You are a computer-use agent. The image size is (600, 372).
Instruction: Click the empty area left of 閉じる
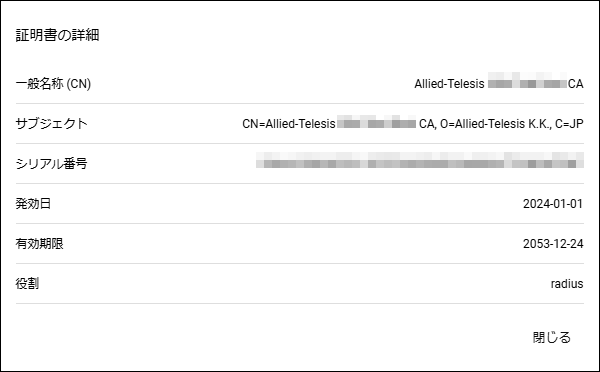coord(268,337)
